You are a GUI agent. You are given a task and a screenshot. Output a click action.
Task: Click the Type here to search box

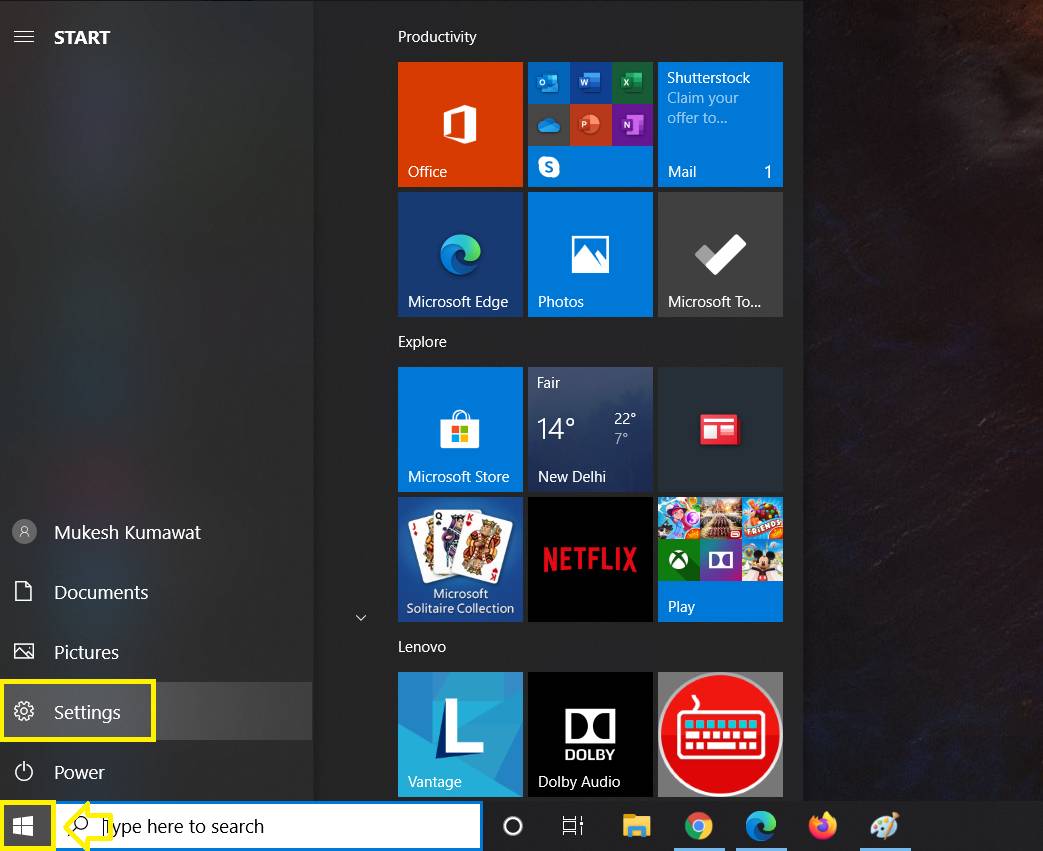(x=269, y=826)
